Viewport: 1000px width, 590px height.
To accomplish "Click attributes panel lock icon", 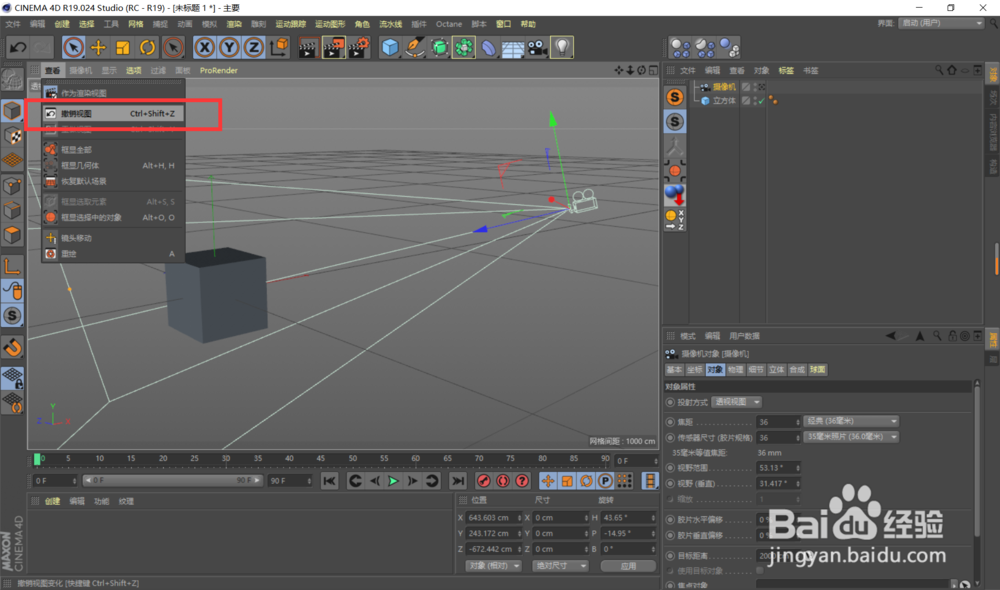I will point(952,336).
